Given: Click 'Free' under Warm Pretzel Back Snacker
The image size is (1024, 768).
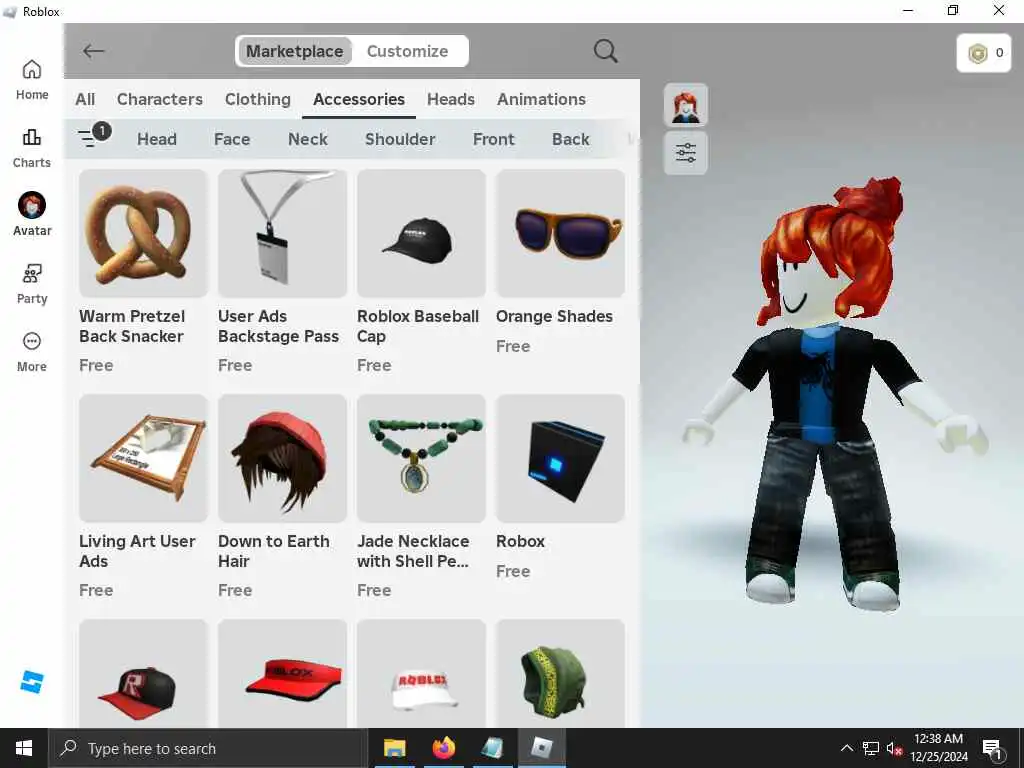Looking at the screenshot, I should pos(96,366).
